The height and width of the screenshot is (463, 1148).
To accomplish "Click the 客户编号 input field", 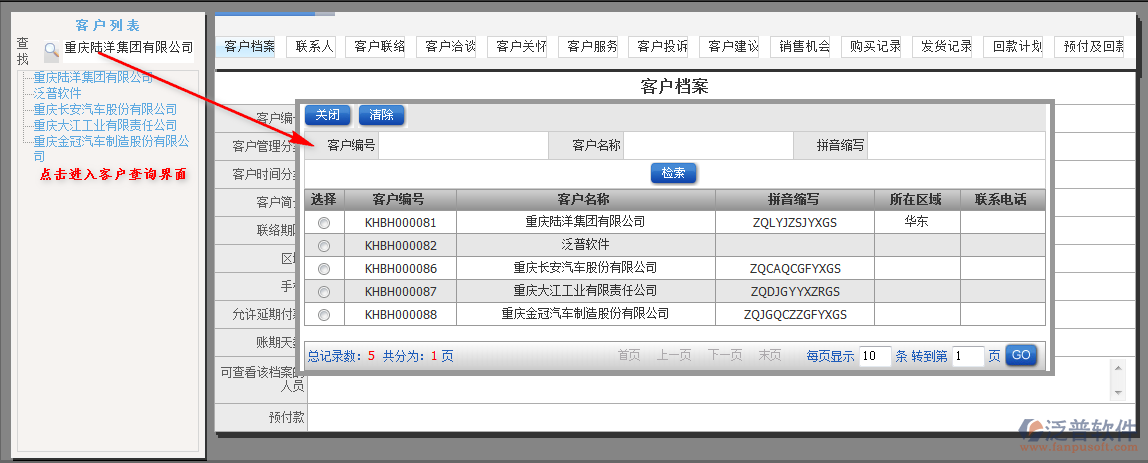I will coord(463,146).
